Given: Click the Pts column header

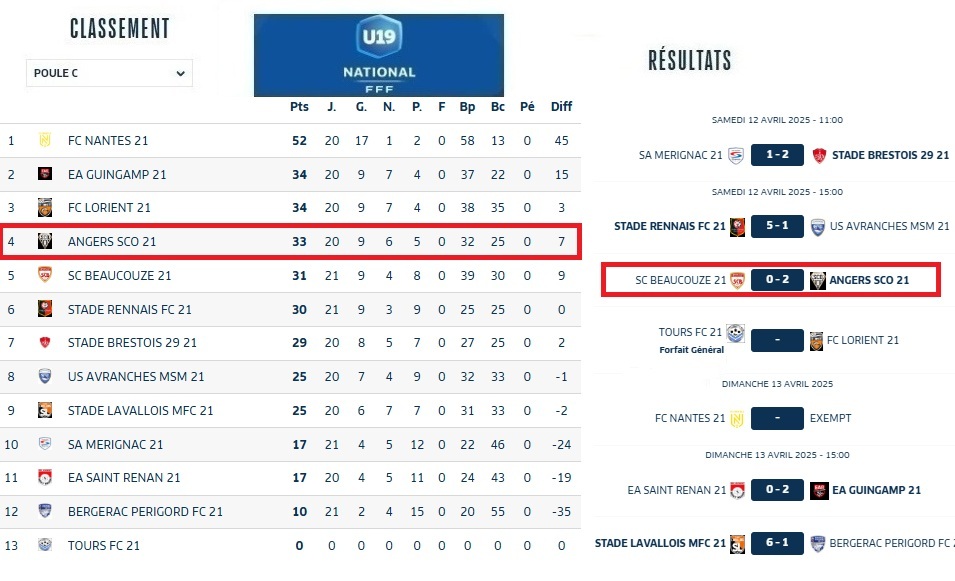Looking at the screenshot, I should 299,107.
